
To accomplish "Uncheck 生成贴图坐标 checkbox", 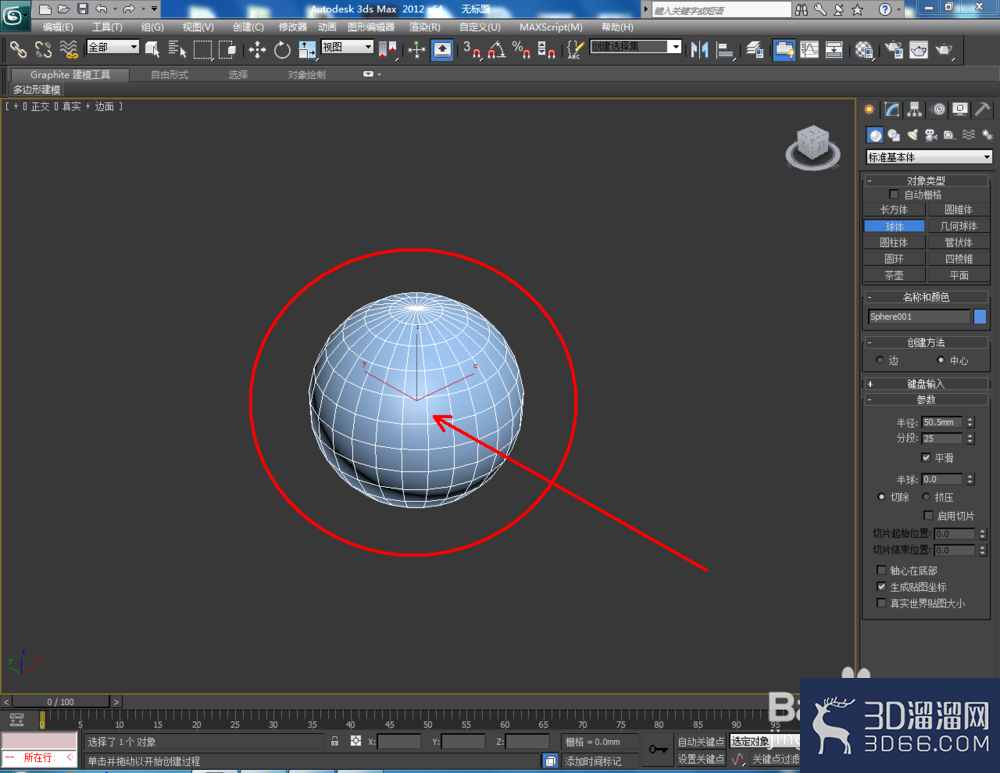I will click(881, 587).
